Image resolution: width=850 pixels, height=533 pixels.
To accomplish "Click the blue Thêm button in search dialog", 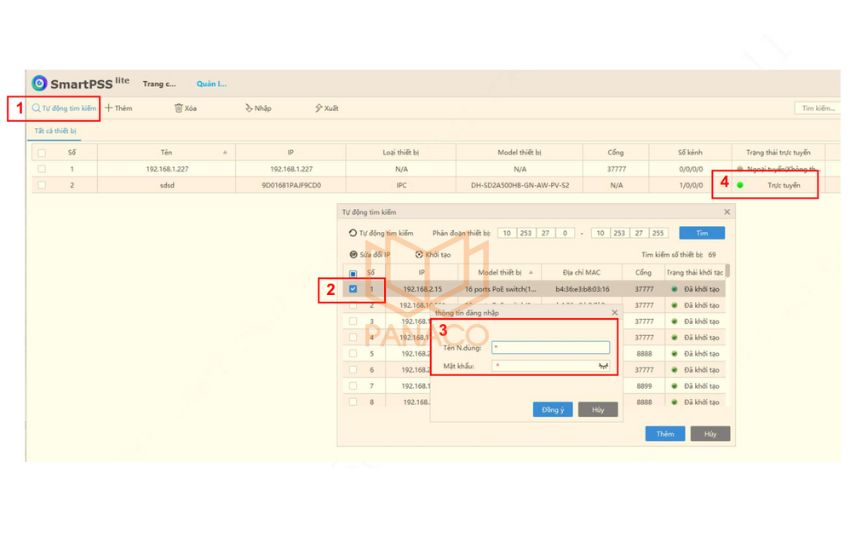I will (x=665, y=434).
